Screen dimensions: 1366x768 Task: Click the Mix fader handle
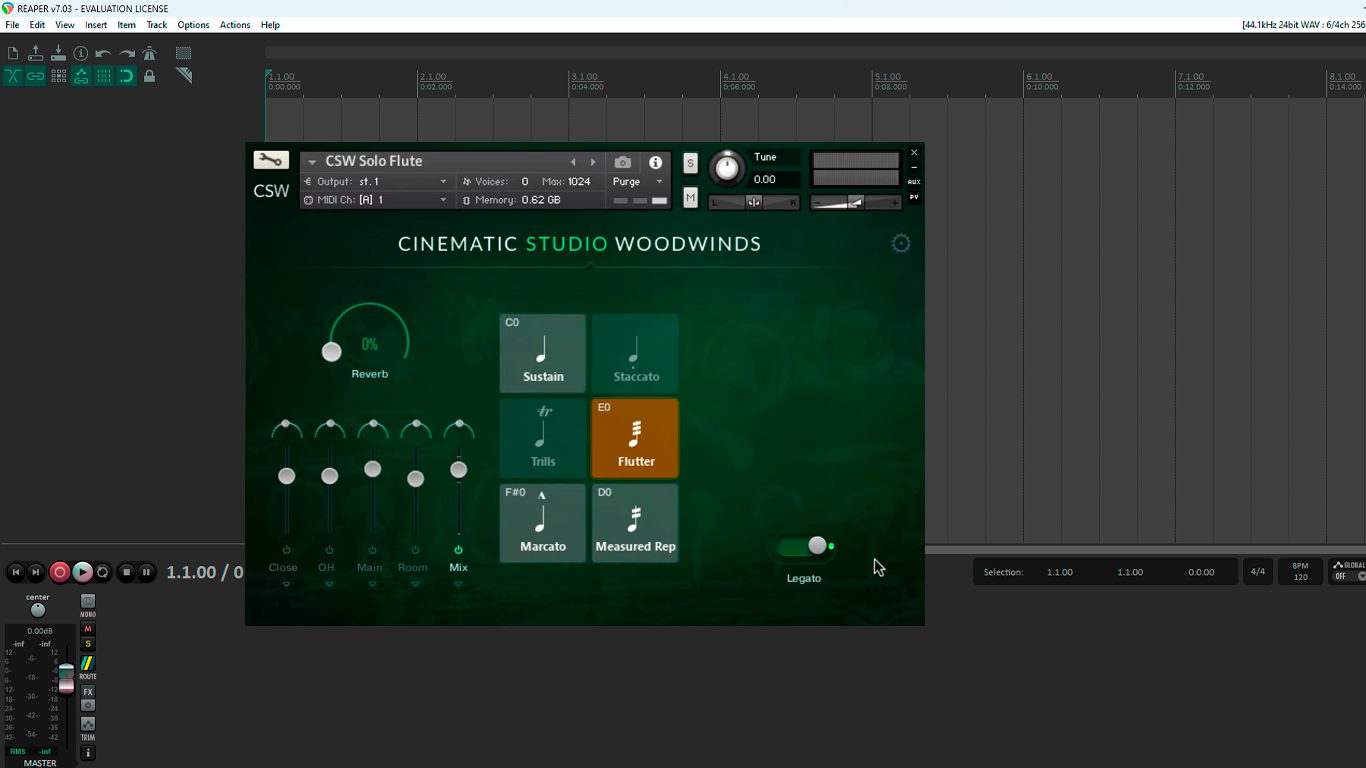point(459,470)
